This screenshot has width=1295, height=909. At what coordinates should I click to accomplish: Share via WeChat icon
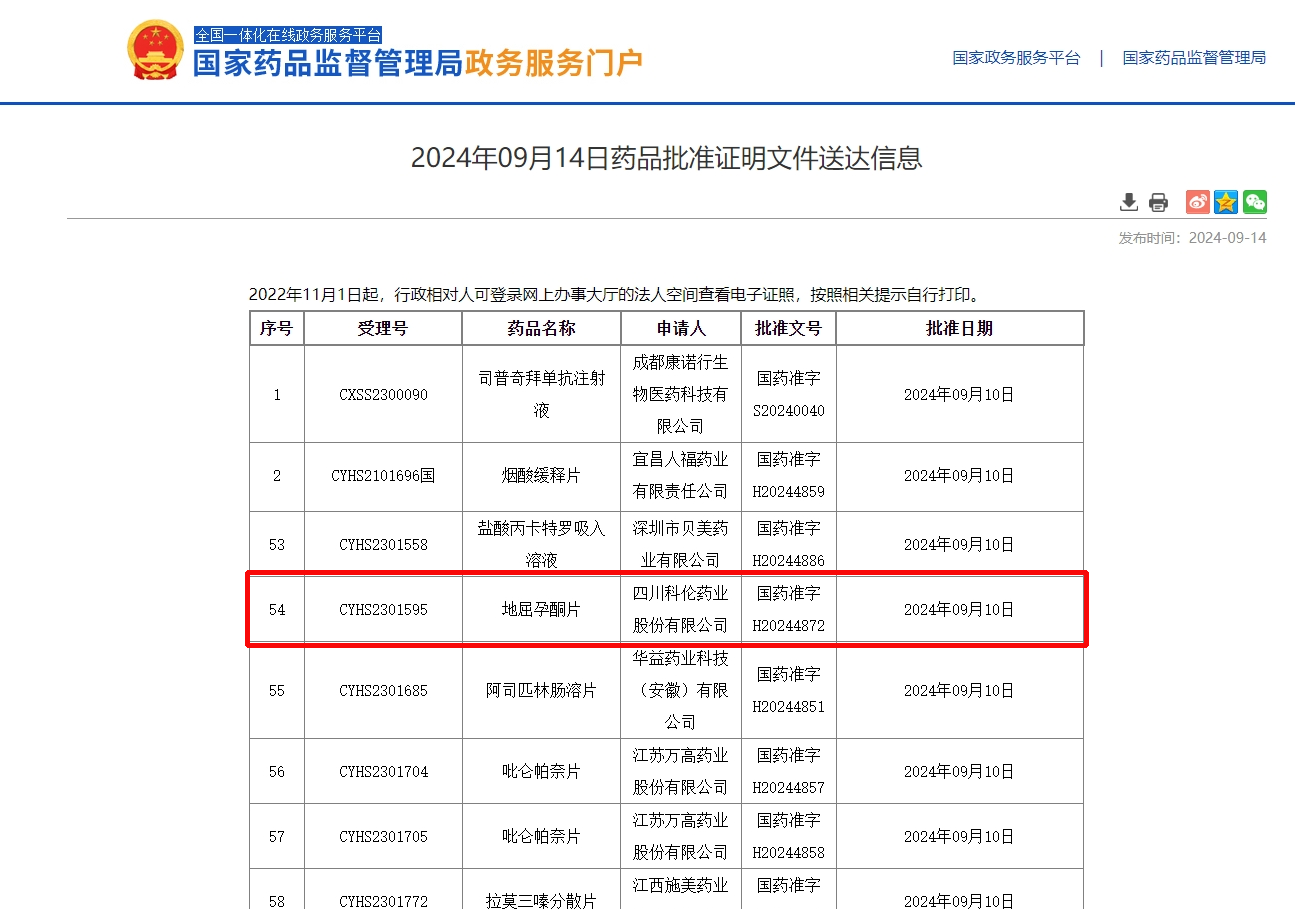(x=1255, y=202)
